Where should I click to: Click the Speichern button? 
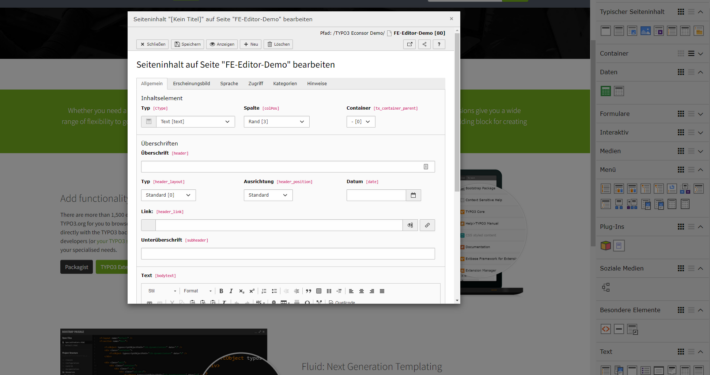(x=187, y=44)
